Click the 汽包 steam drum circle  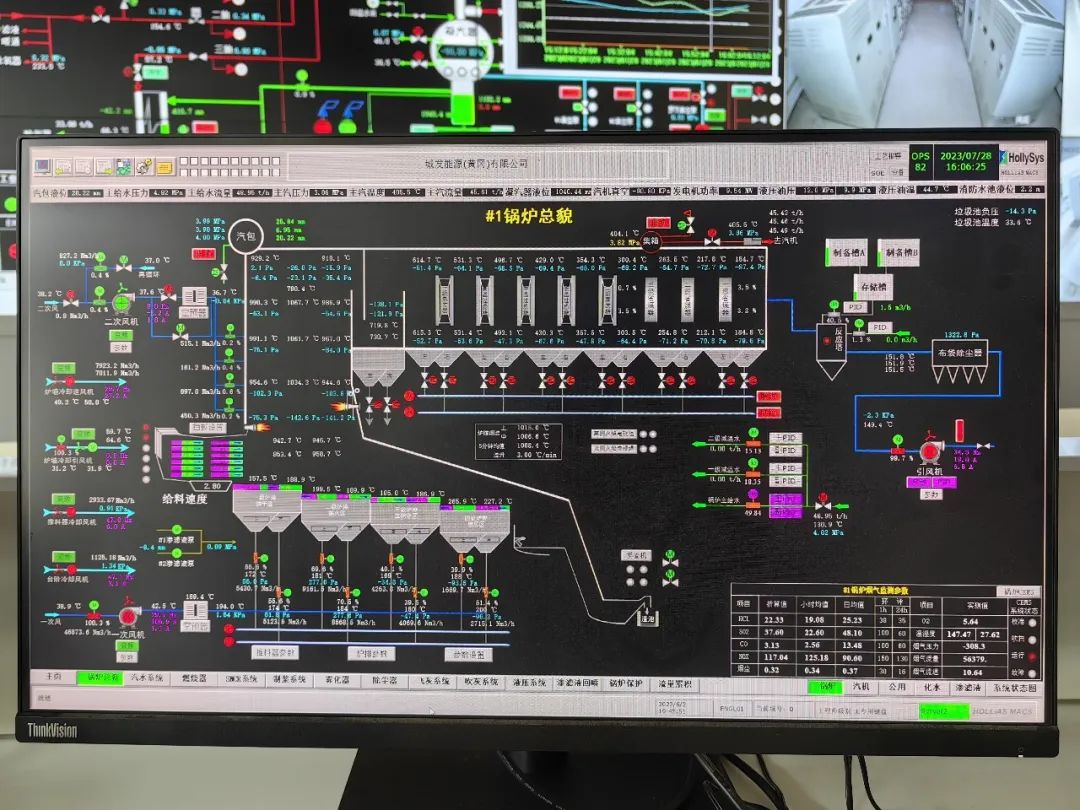(x=244, y=236)
